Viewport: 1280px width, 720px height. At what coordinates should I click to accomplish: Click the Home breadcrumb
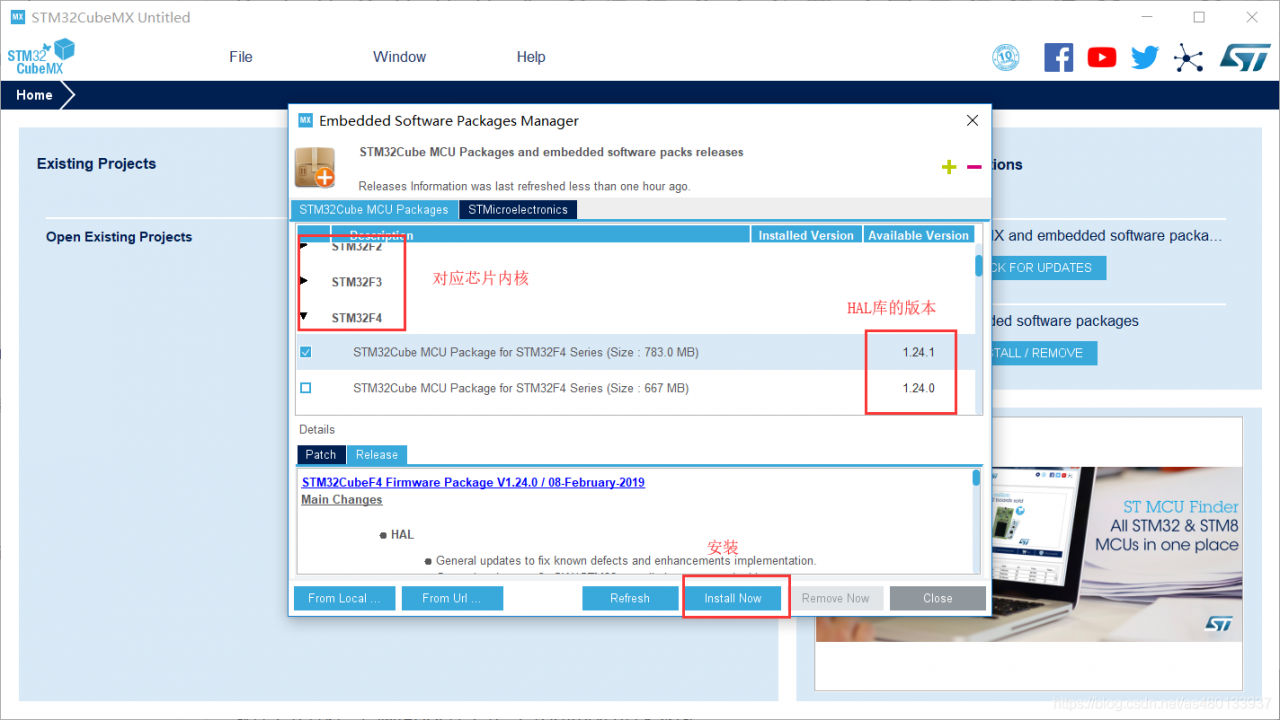click(x=34, y=95)
